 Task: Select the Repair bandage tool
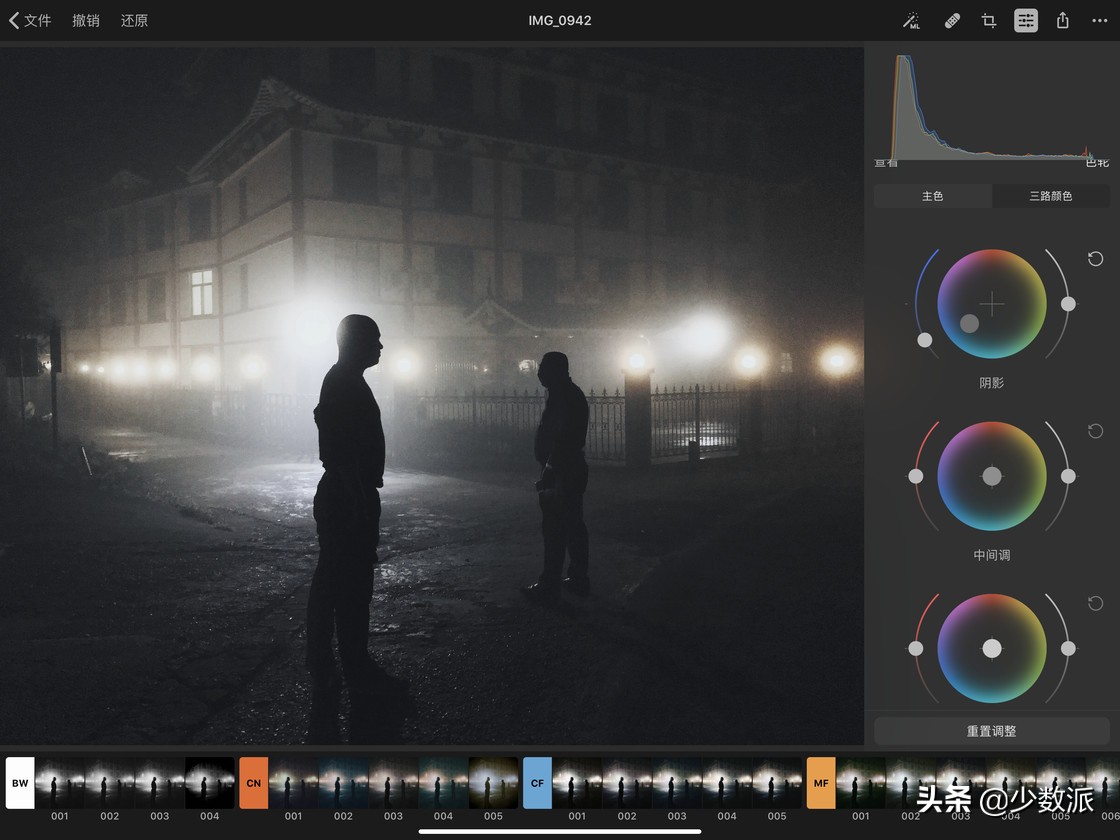point(951,21)
